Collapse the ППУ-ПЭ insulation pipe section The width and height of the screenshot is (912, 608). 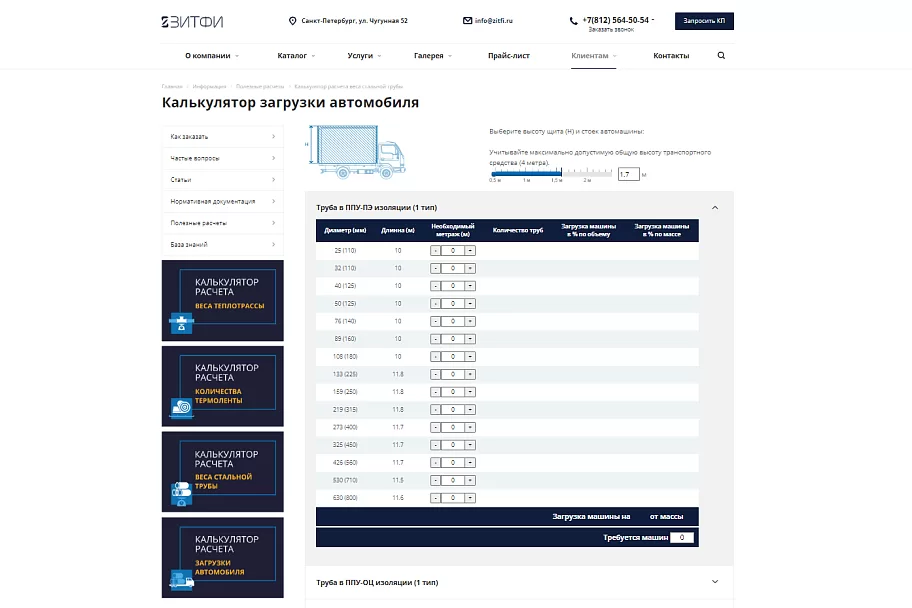click(715, 208)
